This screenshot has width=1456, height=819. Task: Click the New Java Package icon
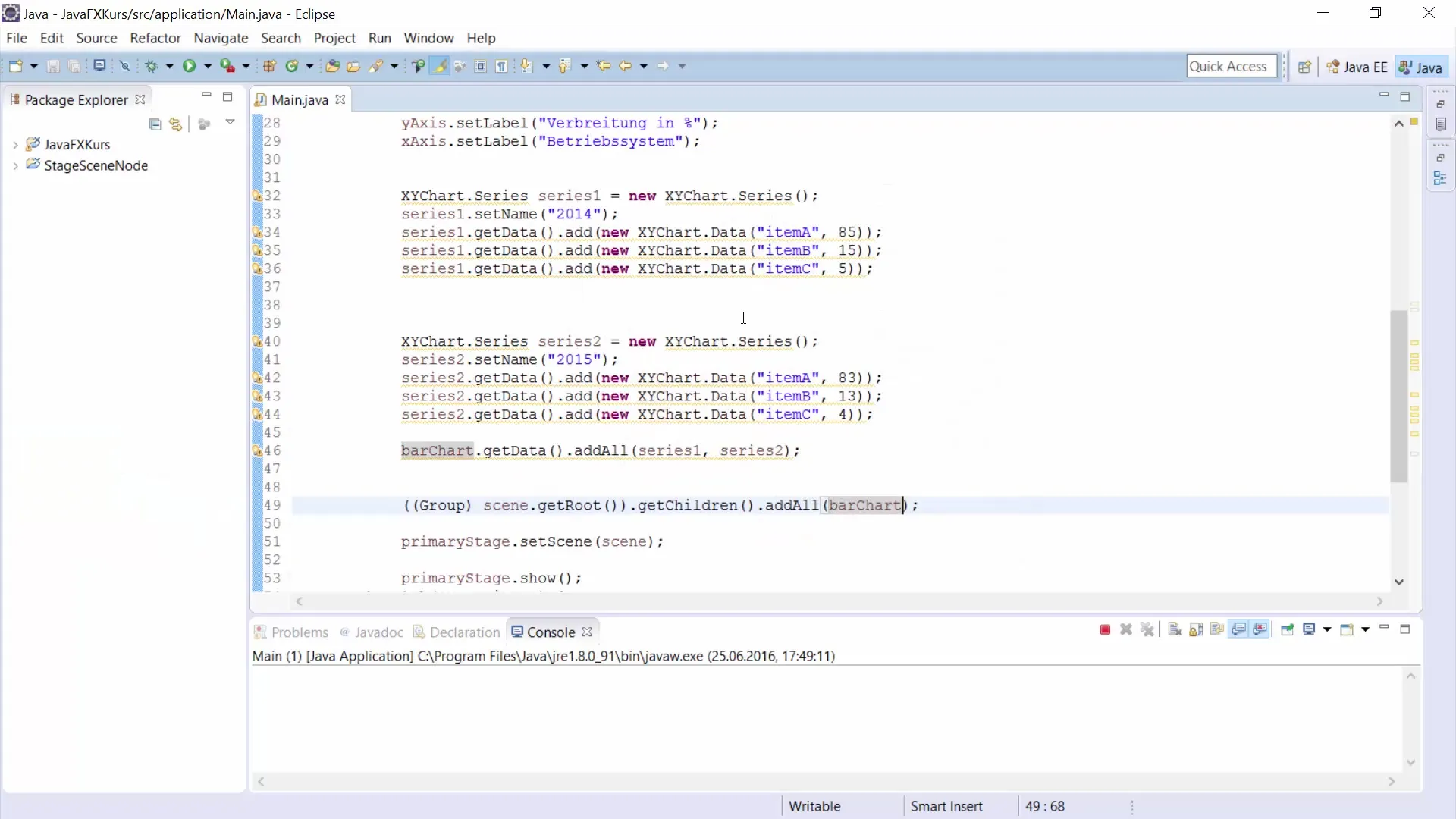[x=269, y=66]
